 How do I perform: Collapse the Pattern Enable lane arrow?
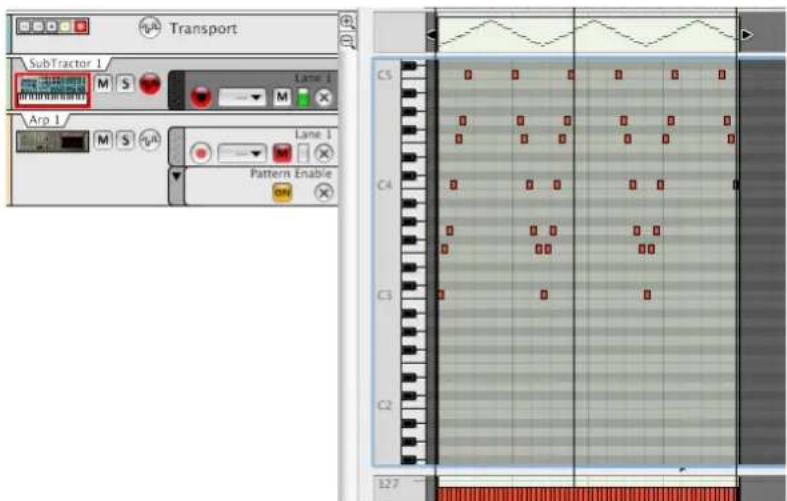(177, 176)
